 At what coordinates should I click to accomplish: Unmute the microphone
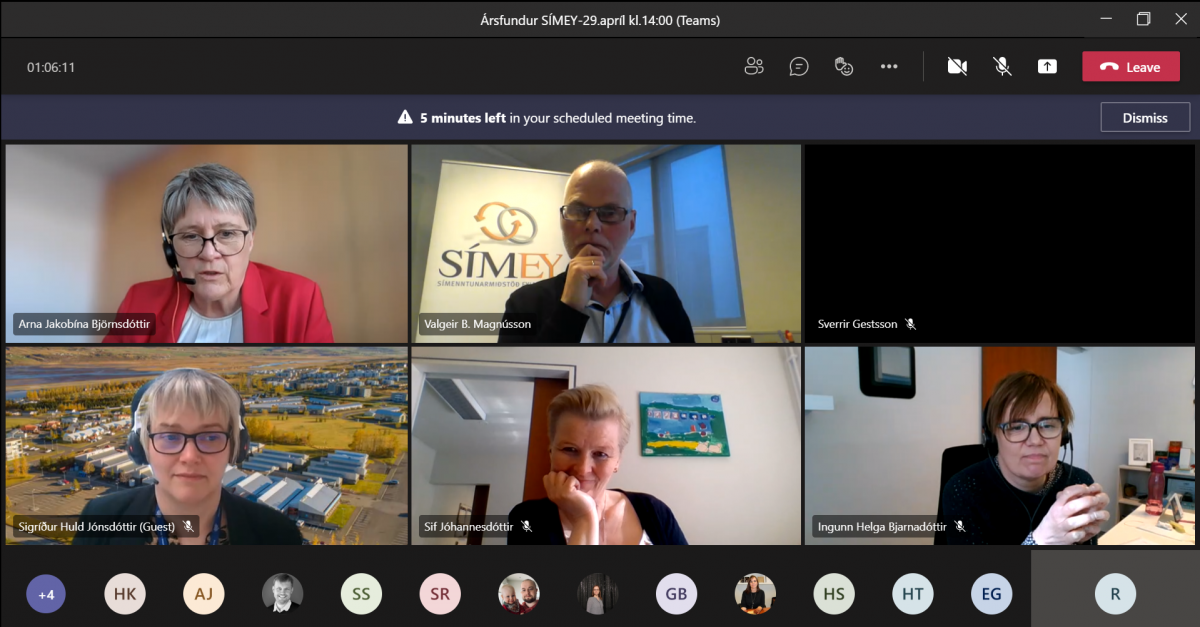tap(1002, 67)
